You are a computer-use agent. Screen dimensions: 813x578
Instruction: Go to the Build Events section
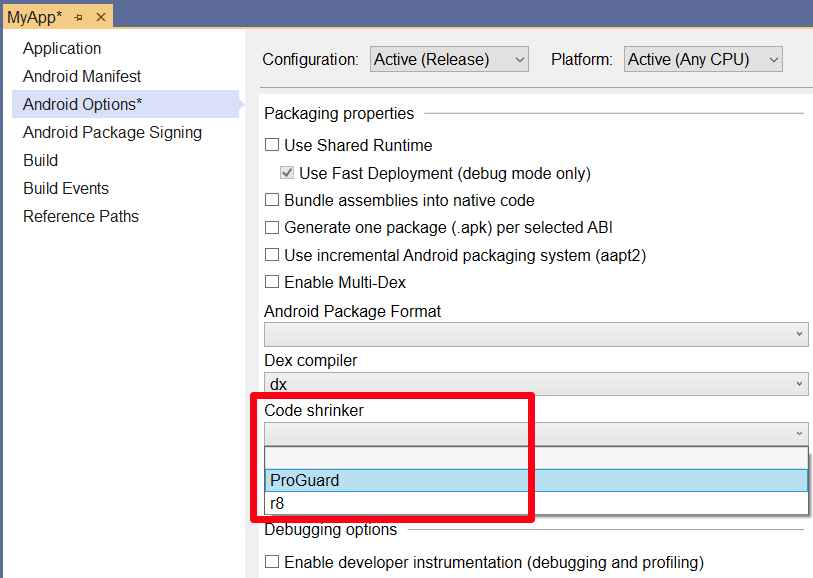(x=65, y=188)
